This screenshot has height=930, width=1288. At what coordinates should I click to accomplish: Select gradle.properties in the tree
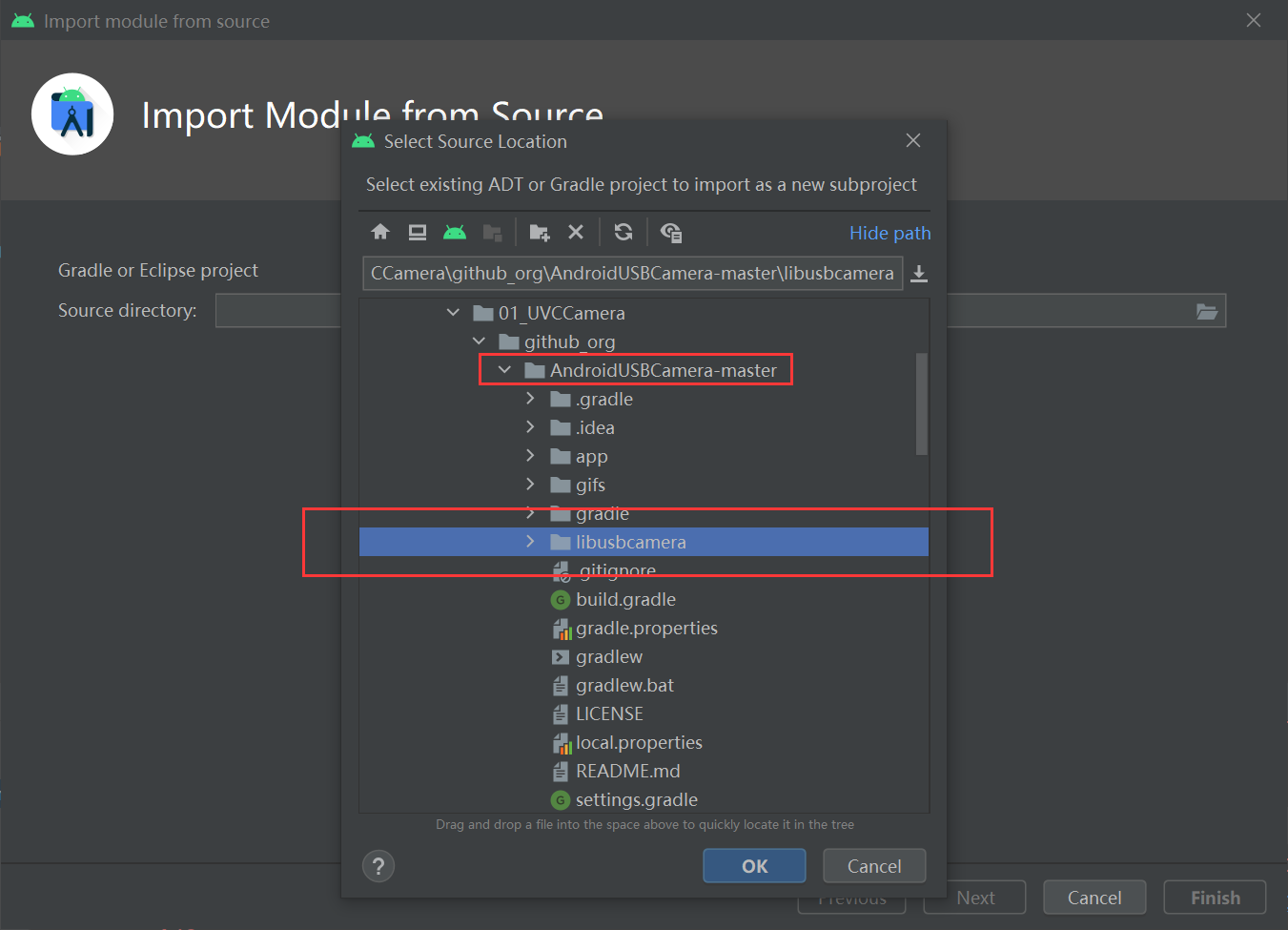pyautogui.click(x=644, y=628)
